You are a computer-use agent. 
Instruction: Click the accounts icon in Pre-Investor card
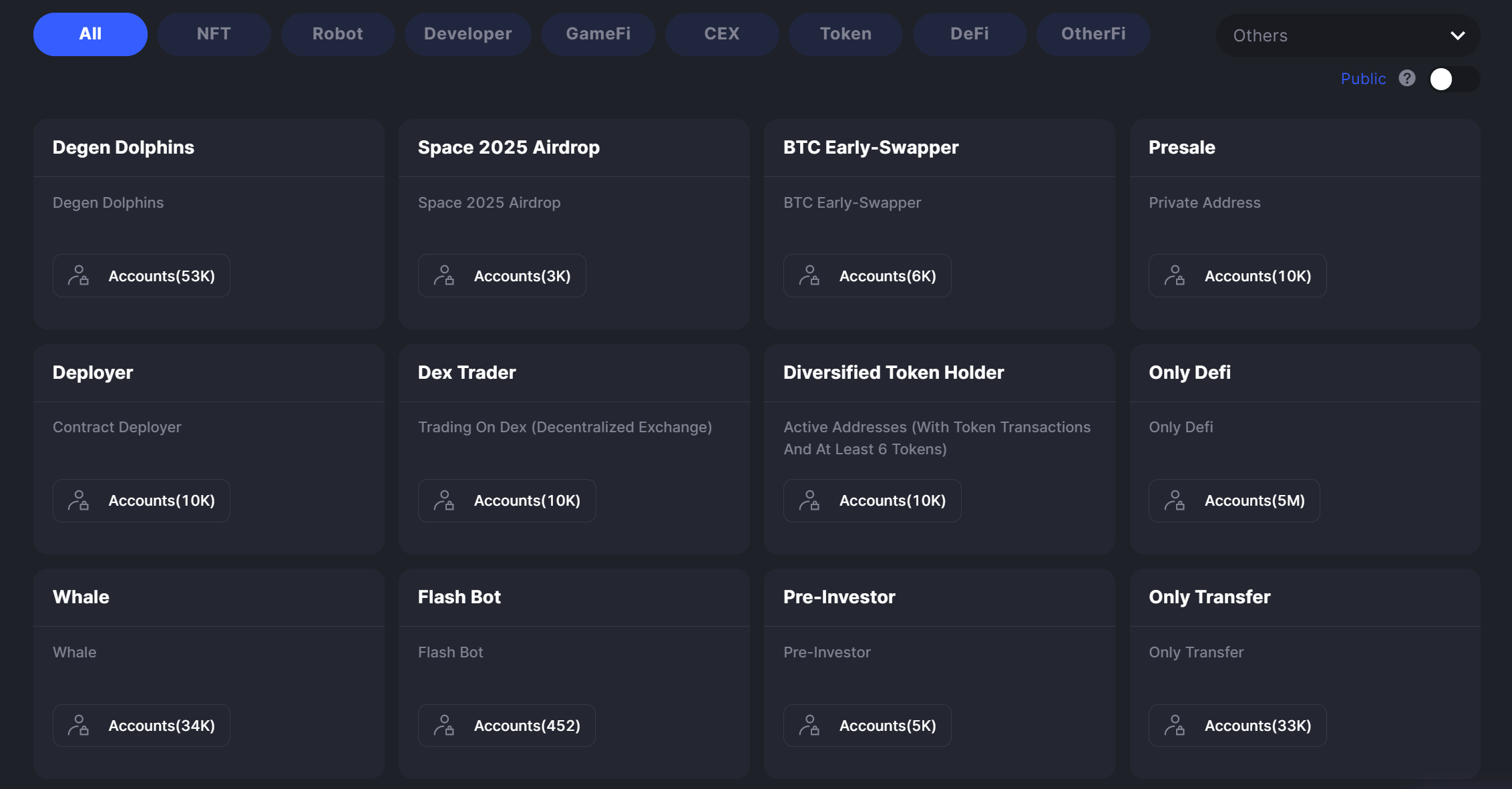[x=809, y=725]
